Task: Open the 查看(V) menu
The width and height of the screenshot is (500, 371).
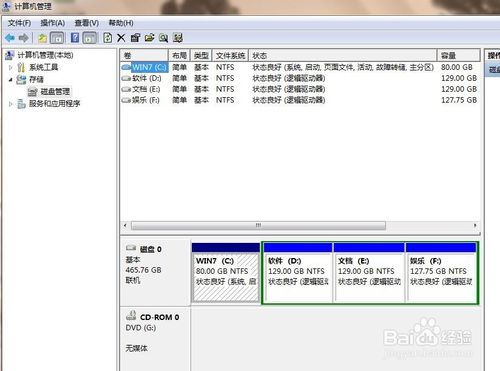Action: click(87, 23)
